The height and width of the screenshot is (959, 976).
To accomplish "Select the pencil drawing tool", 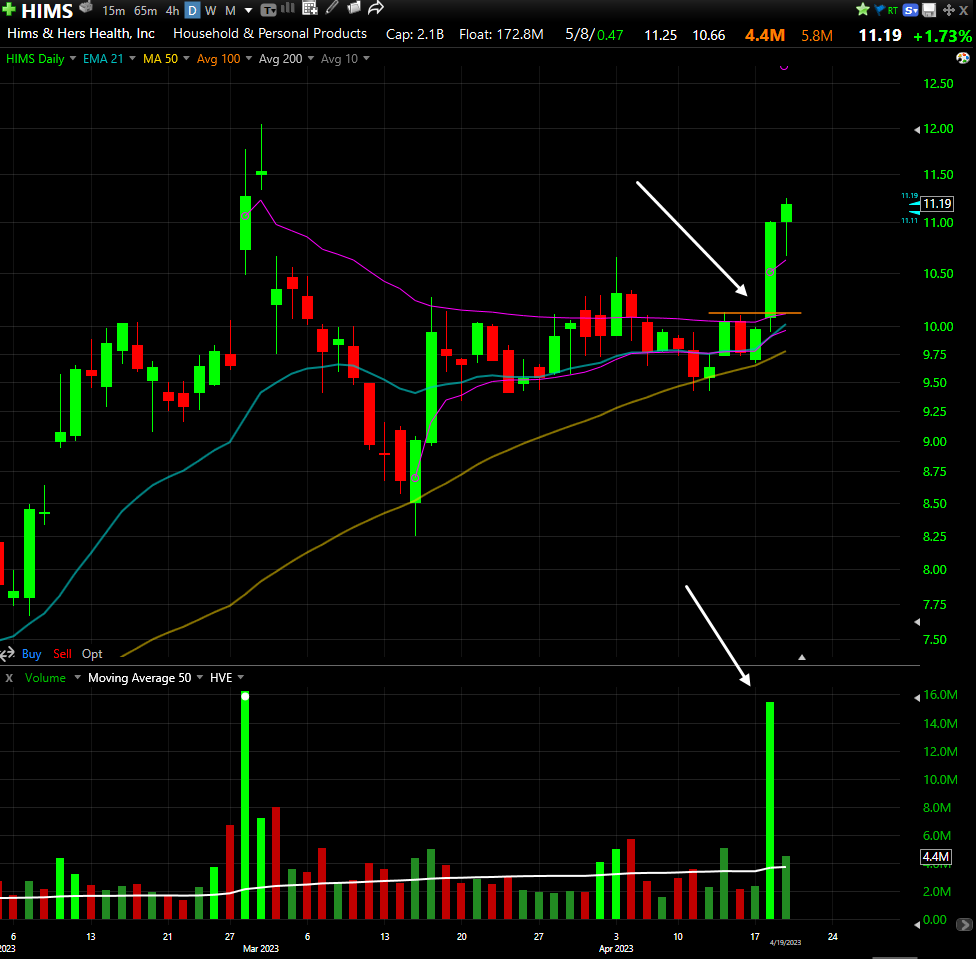I will click(332, 7).
